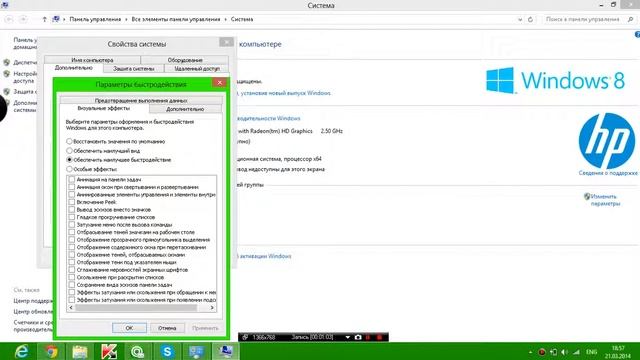Enable checkbox Вывод эскизов вместо значков

tap(72, 209)
